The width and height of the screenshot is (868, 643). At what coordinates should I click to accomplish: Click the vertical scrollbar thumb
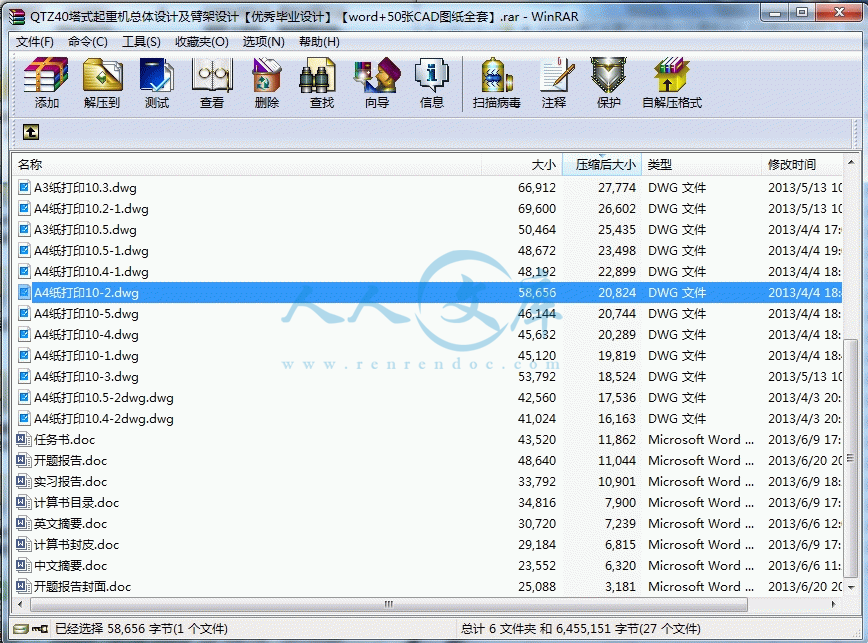(851, 458)
